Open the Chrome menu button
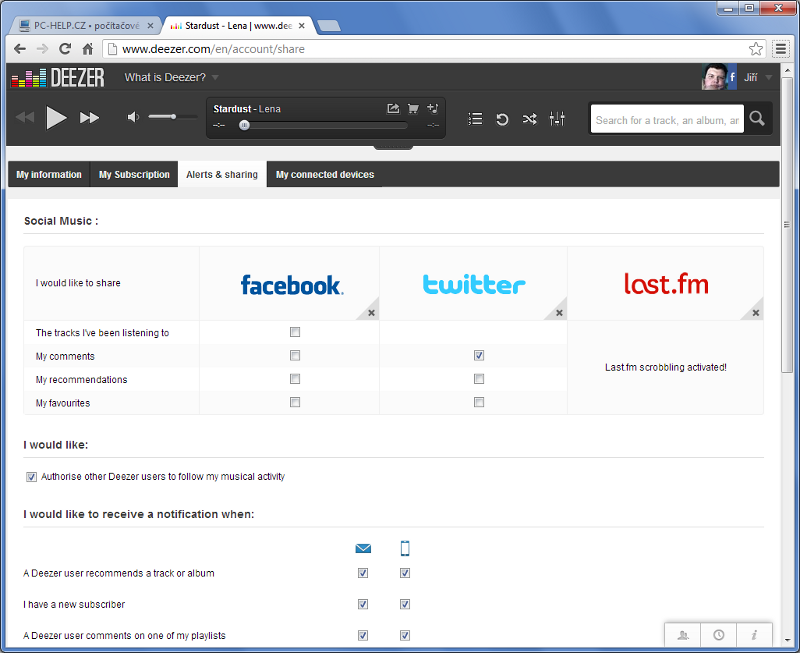Screen dimensions: 800x653 780,48
